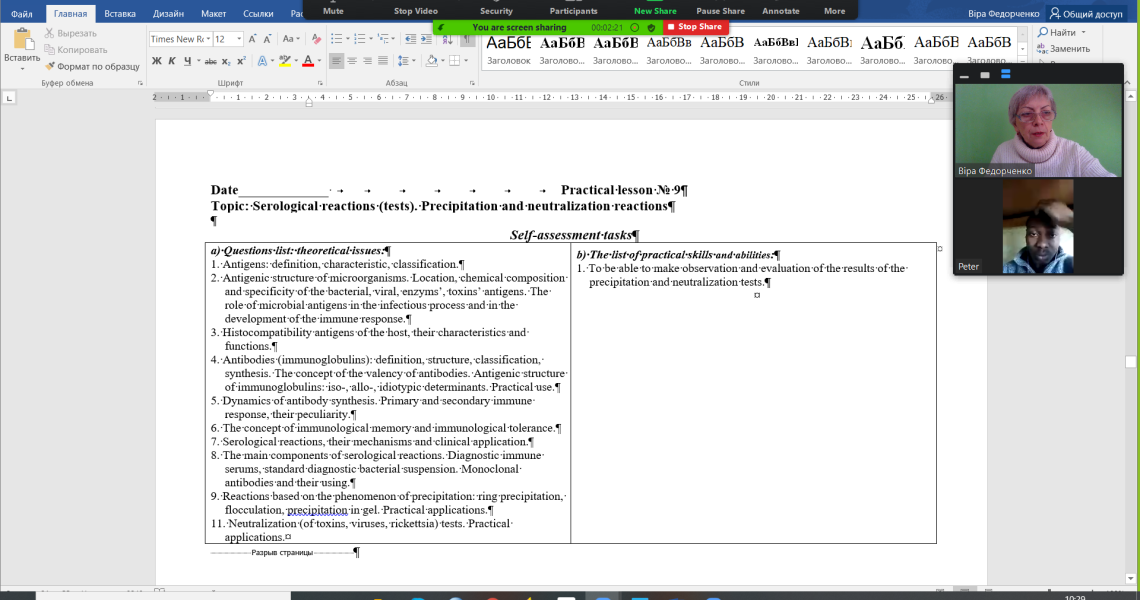Expand the bullet list dropdown arrow
The height and width of the screenshot is (600, 1140).
pyautogui.click(x=347, y=39)
